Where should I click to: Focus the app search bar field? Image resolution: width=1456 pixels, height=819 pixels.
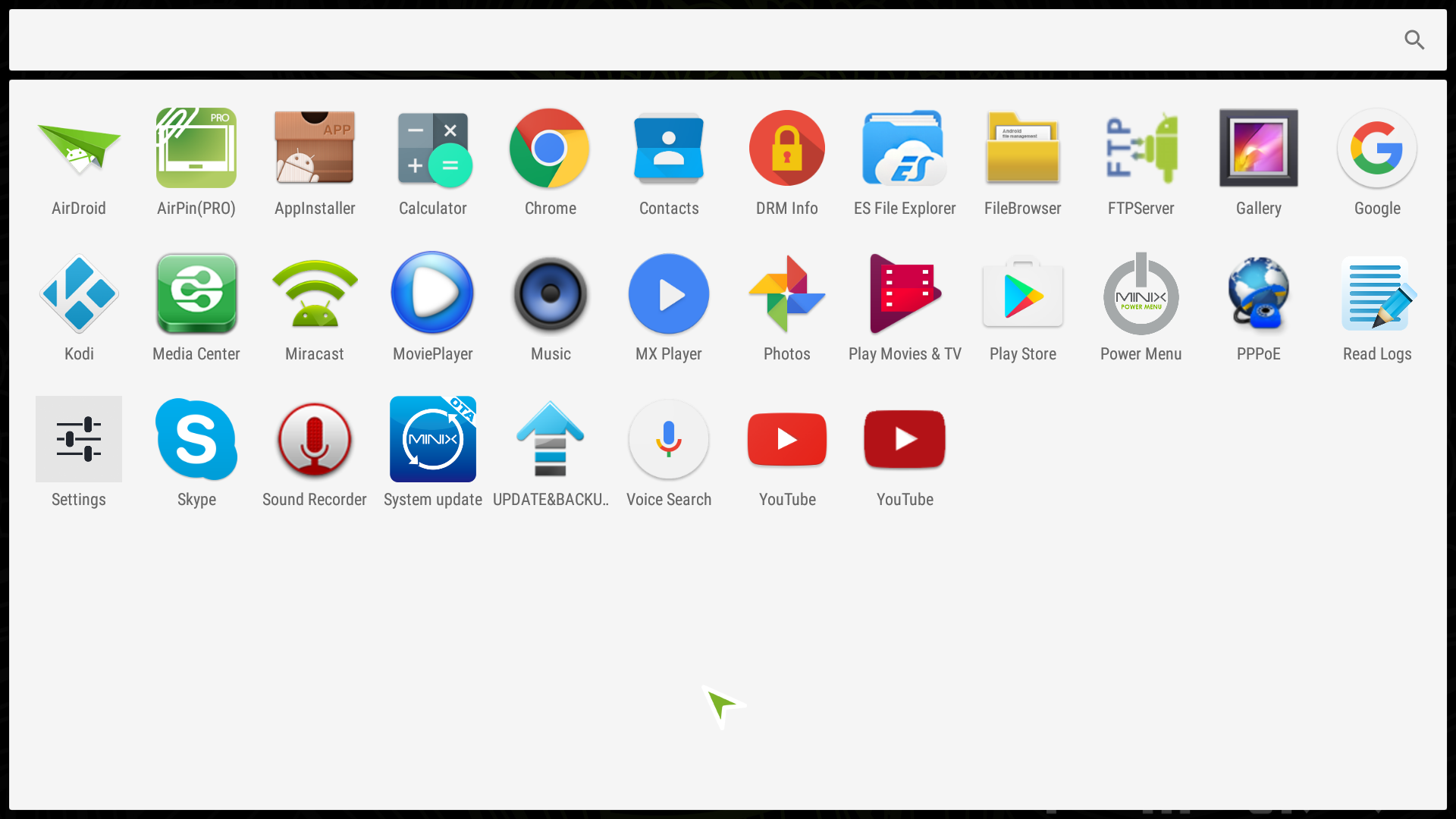[x=728, y=40]
